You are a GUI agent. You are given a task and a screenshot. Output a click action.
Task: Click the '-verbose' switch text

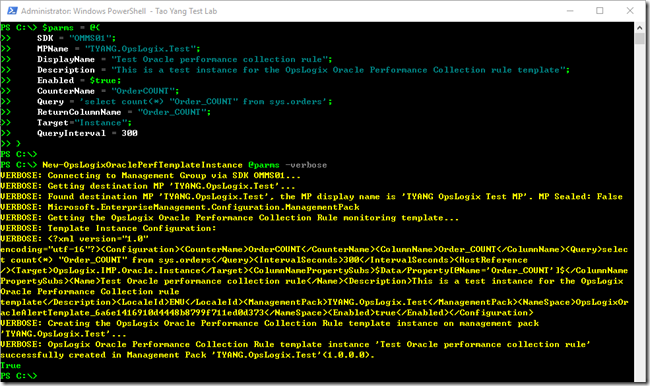[306, 165]
